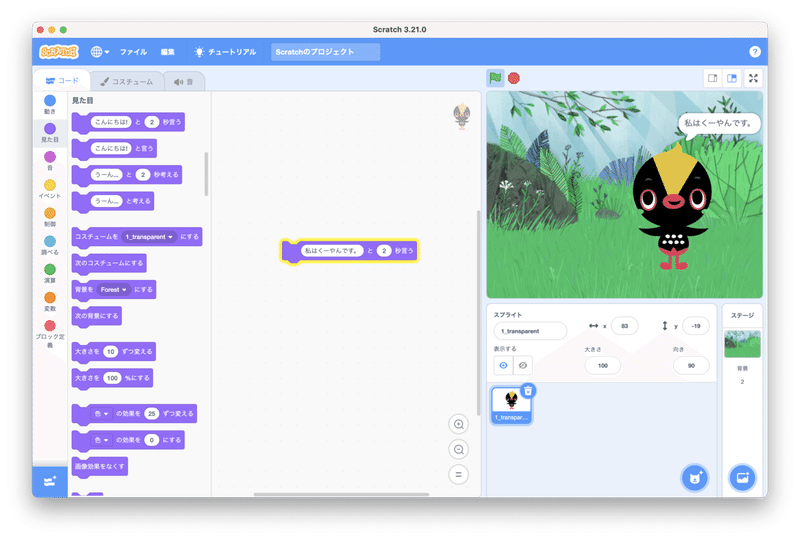The image size is (800, 540).
Task: Click the 次のコスチュームにする block
Action: 109,263
